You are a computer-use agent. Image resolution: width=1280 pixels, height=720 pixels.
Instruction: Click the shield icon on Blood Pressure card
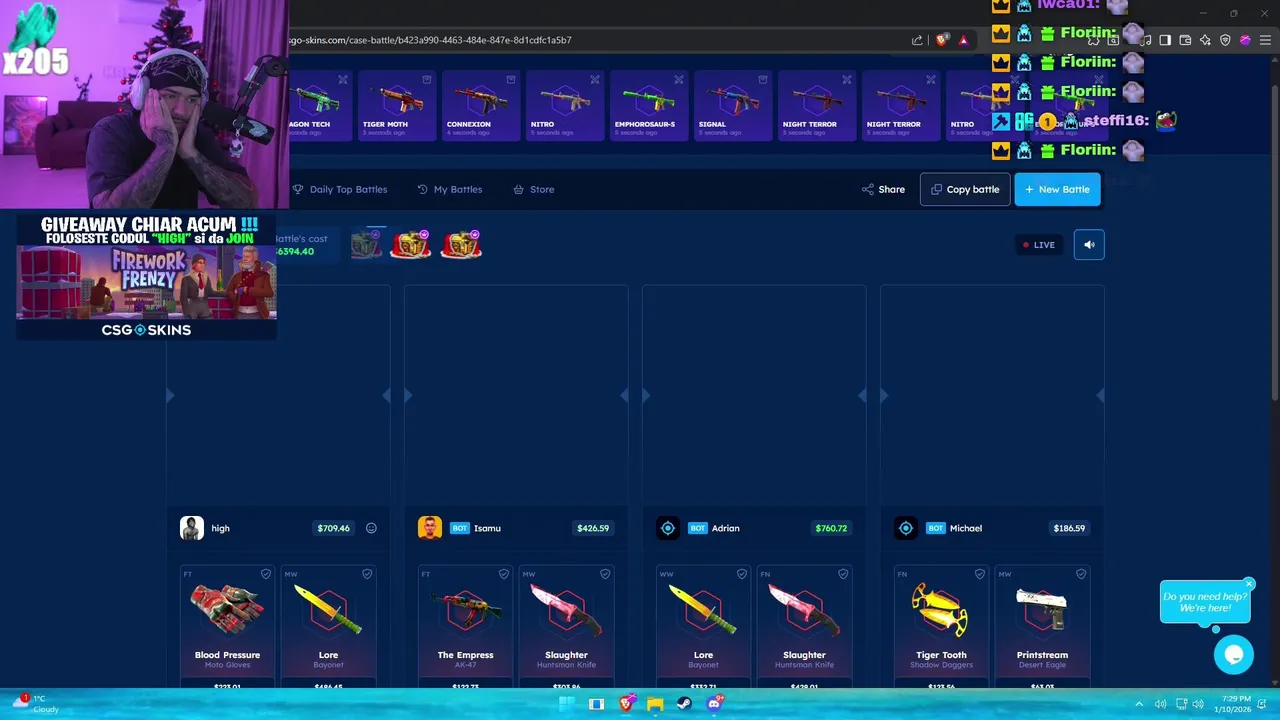coord(266,574)
